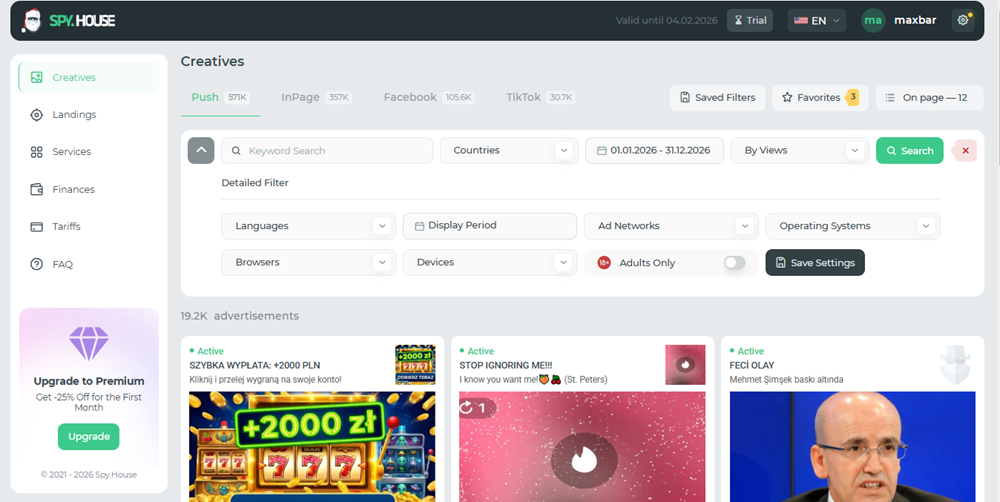The height and width of the screenshot is (502, 1000).
Task: Click the Tariffs card icon
Action: [x=37, y=226]
